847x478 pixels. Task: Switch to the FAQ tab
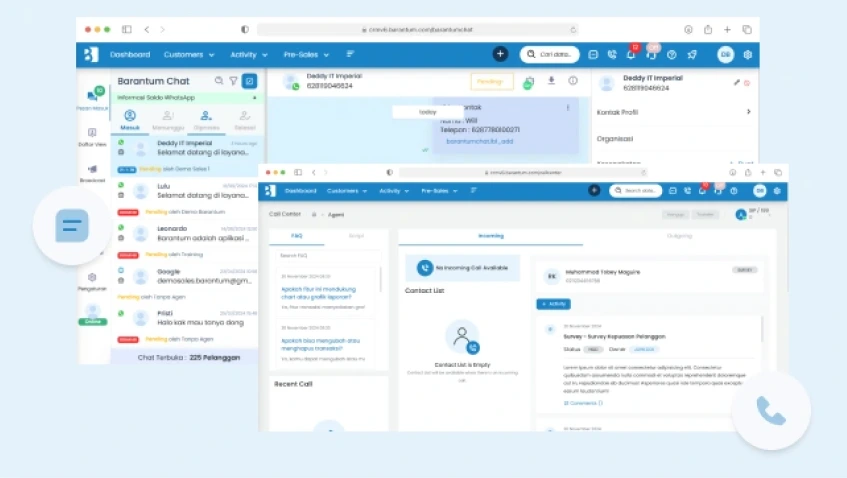(297, 236)
